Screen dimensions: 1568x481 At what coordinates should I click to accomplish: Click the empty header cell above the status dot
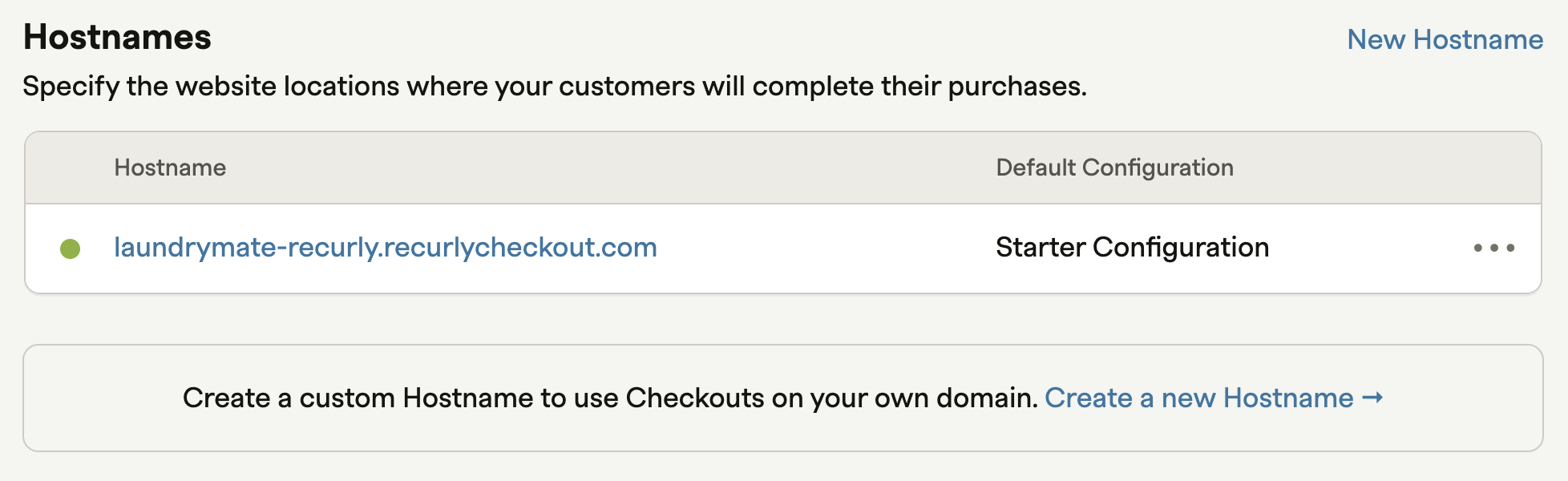[71, 168]
